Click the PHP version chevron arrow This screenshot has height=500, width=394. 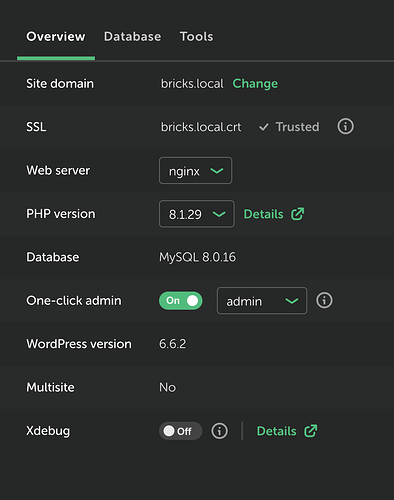pos(219,214)
